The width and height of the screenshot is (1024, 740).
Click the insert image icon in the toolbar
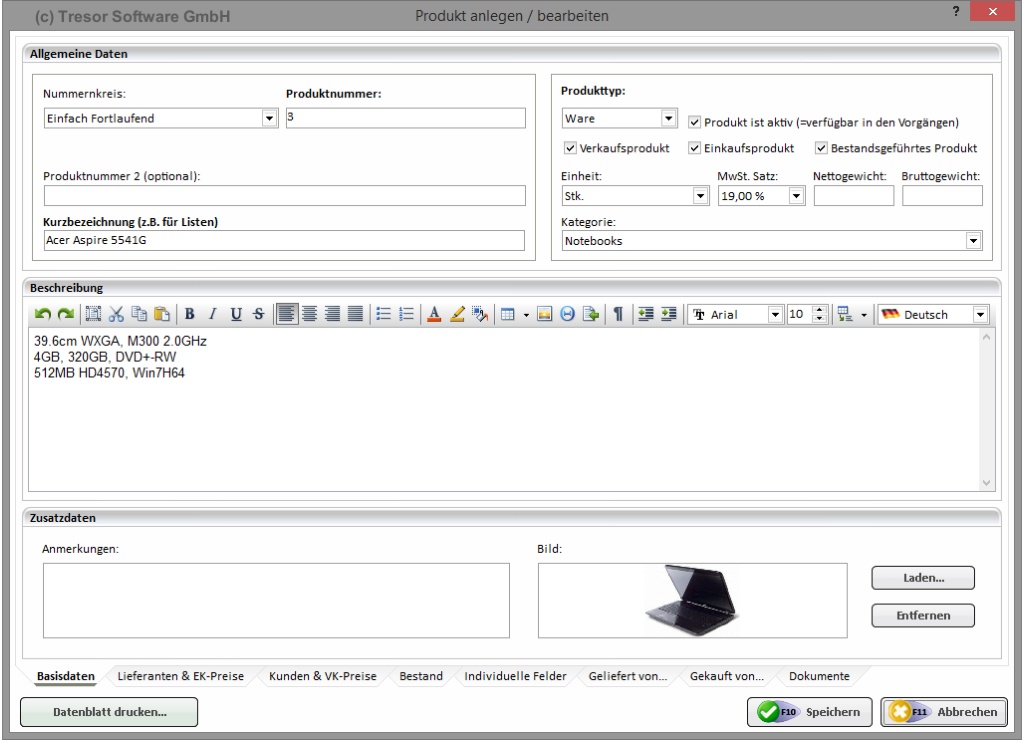pos(545,315)
